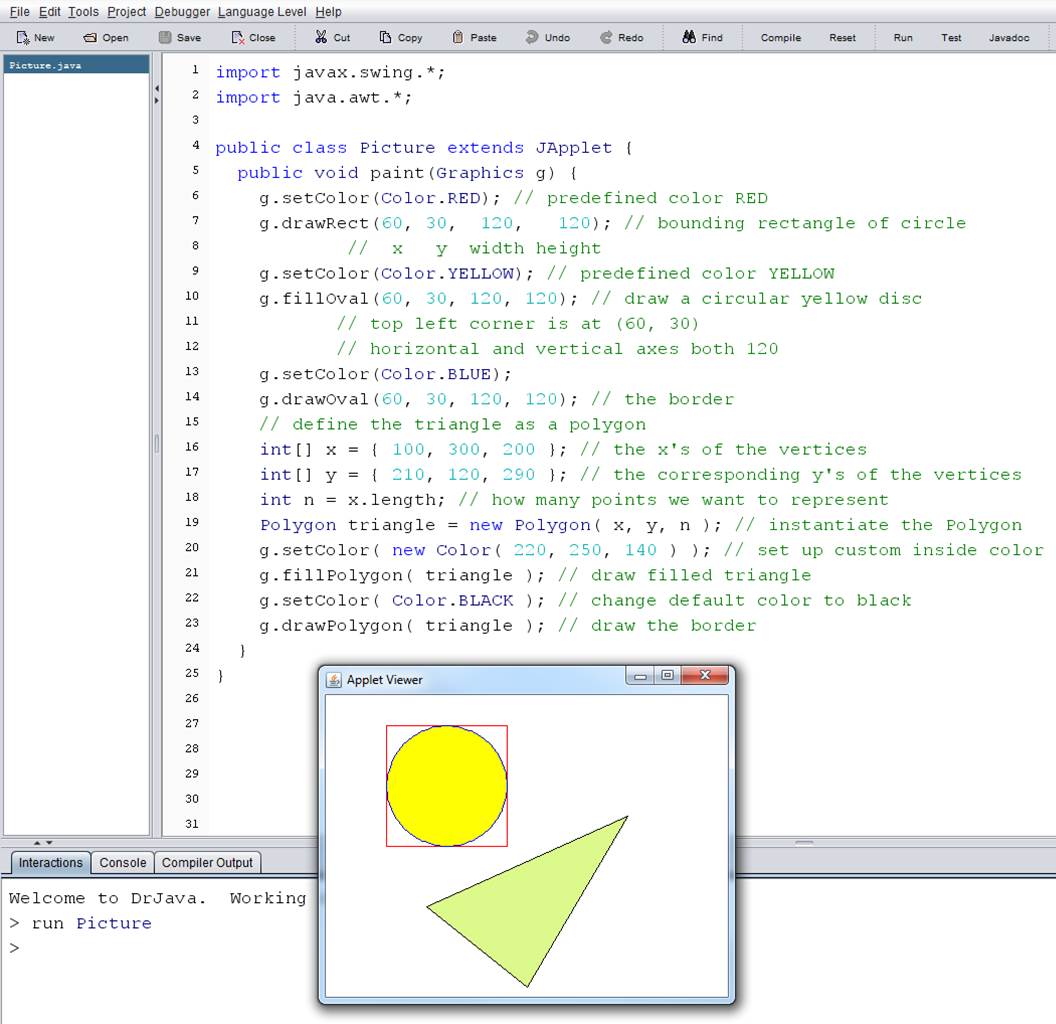Expand the file list pane with right arrow
The width and height of the screenshot is (1056, 1024).
click(x=157, y=100)
